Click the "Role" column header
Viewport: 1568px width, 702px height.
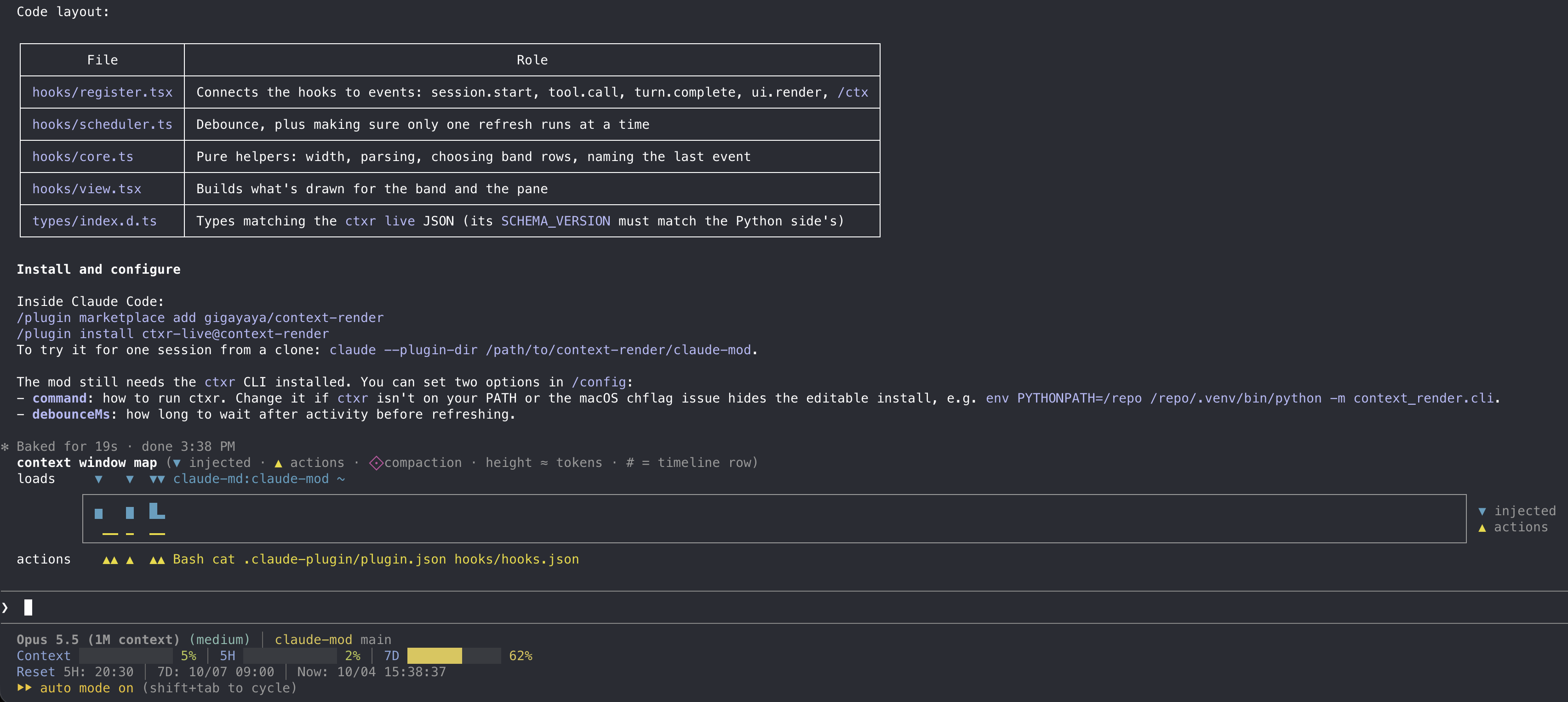click(x=532, y=60)
